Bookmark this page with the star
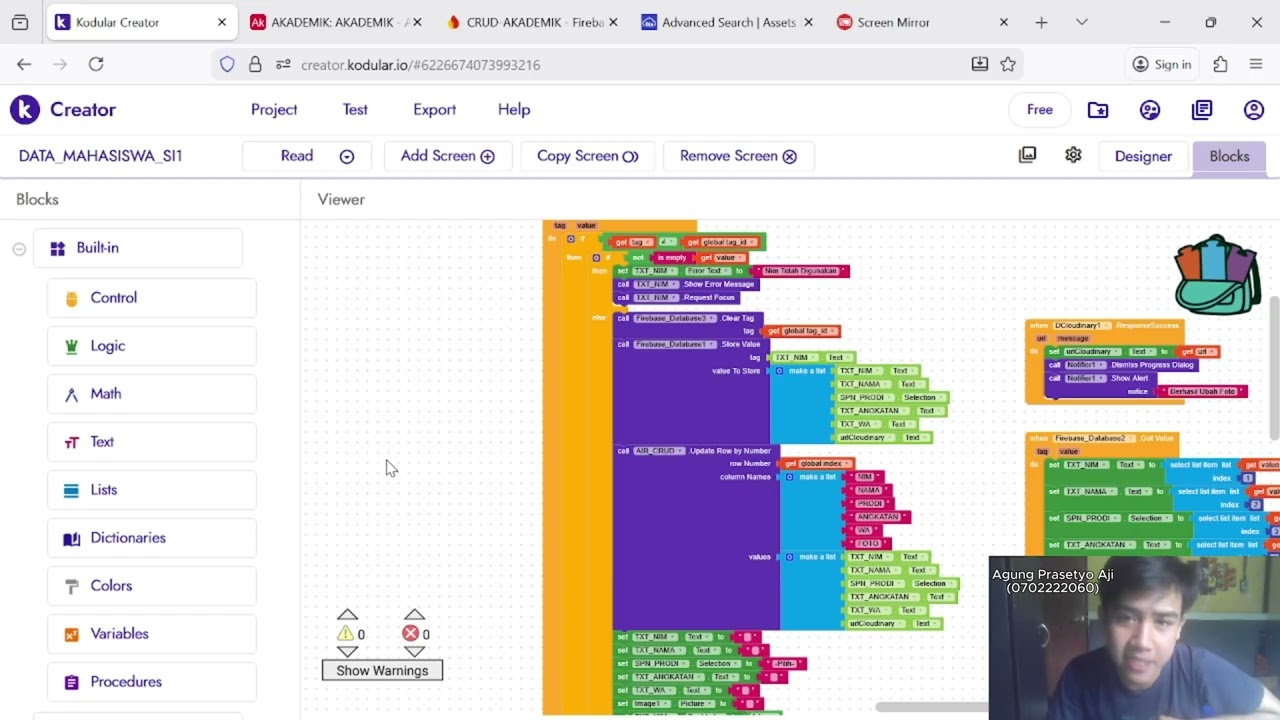The image size is (1280, 720). 1008,64
